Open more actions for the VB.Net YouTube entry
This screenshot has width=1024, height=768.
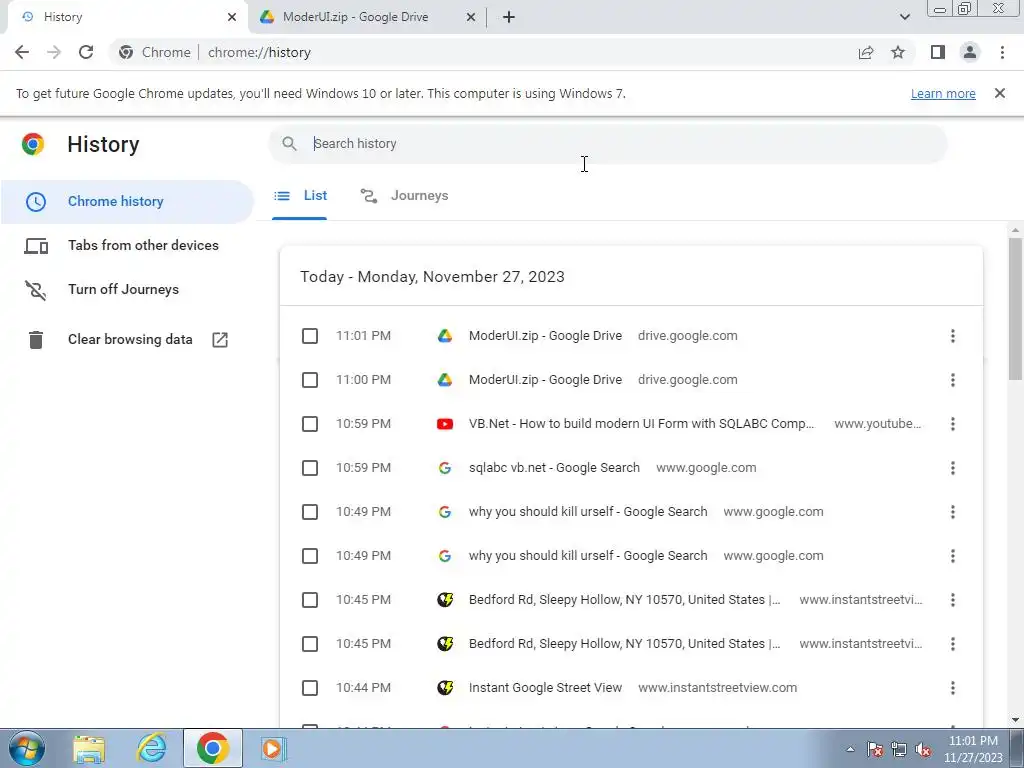[953, 424]
